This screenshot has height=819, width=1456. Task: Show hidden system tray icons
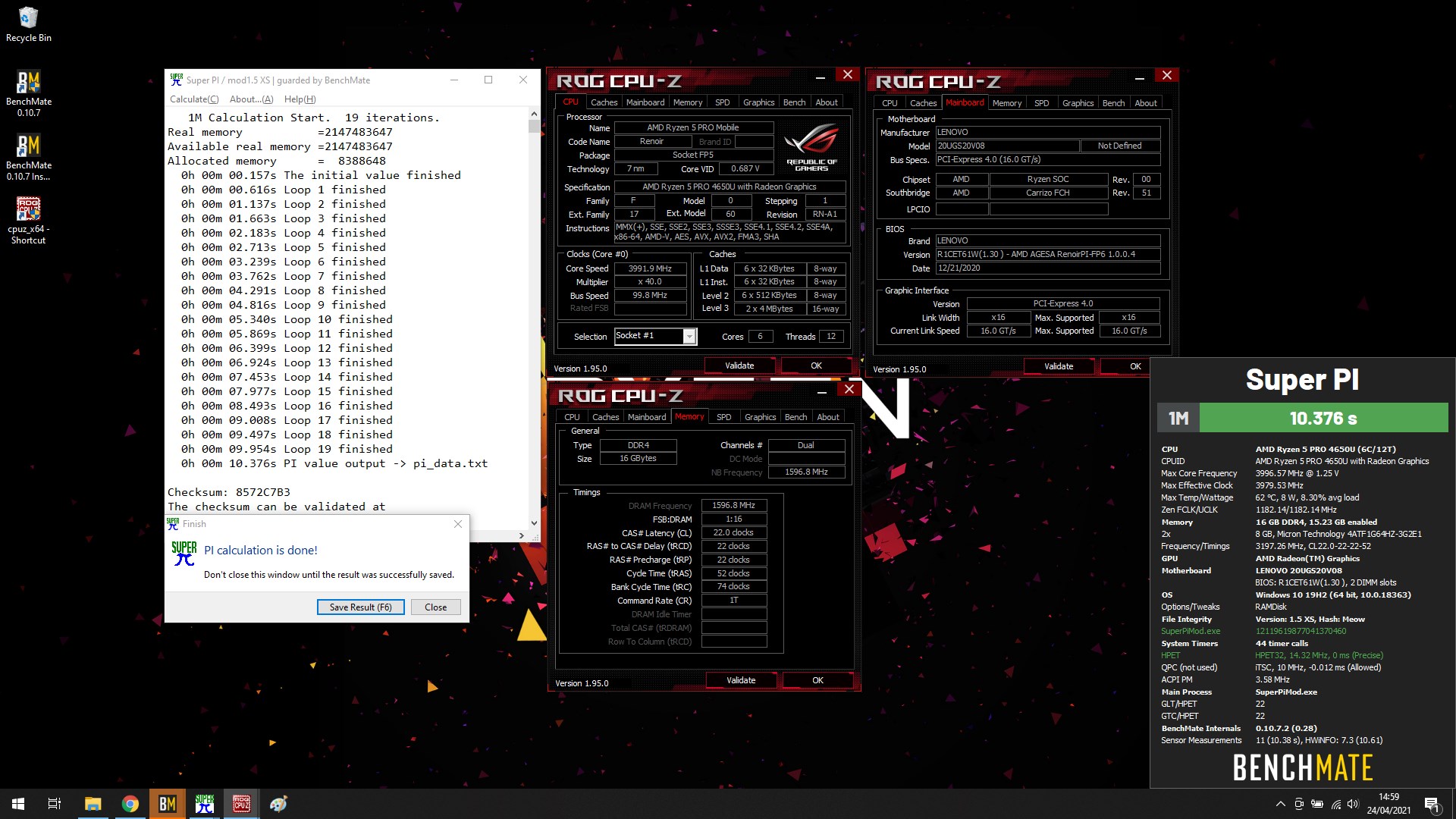point(1280,804)
